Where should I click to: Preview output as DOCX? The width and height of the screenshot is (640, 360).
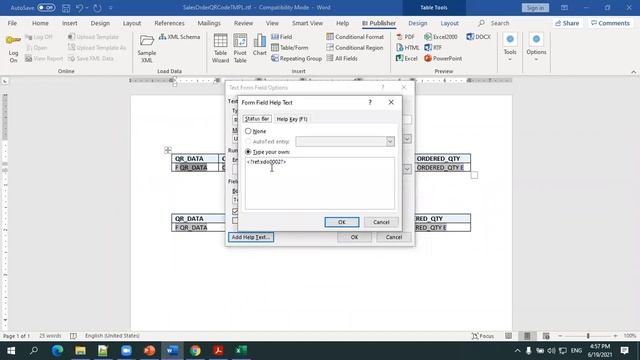[x=479, y=37]
